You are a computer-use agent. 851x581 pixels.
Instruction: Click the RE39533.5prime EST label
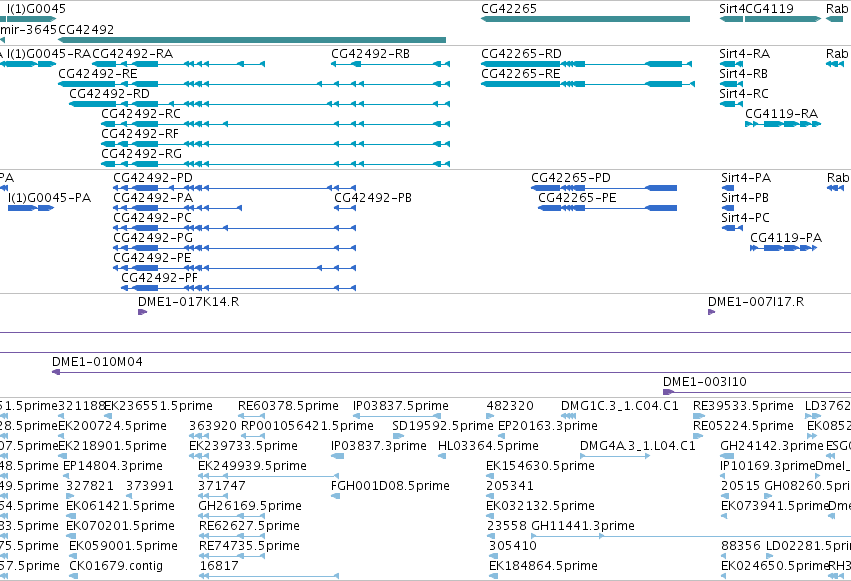(x=744, y=406)
